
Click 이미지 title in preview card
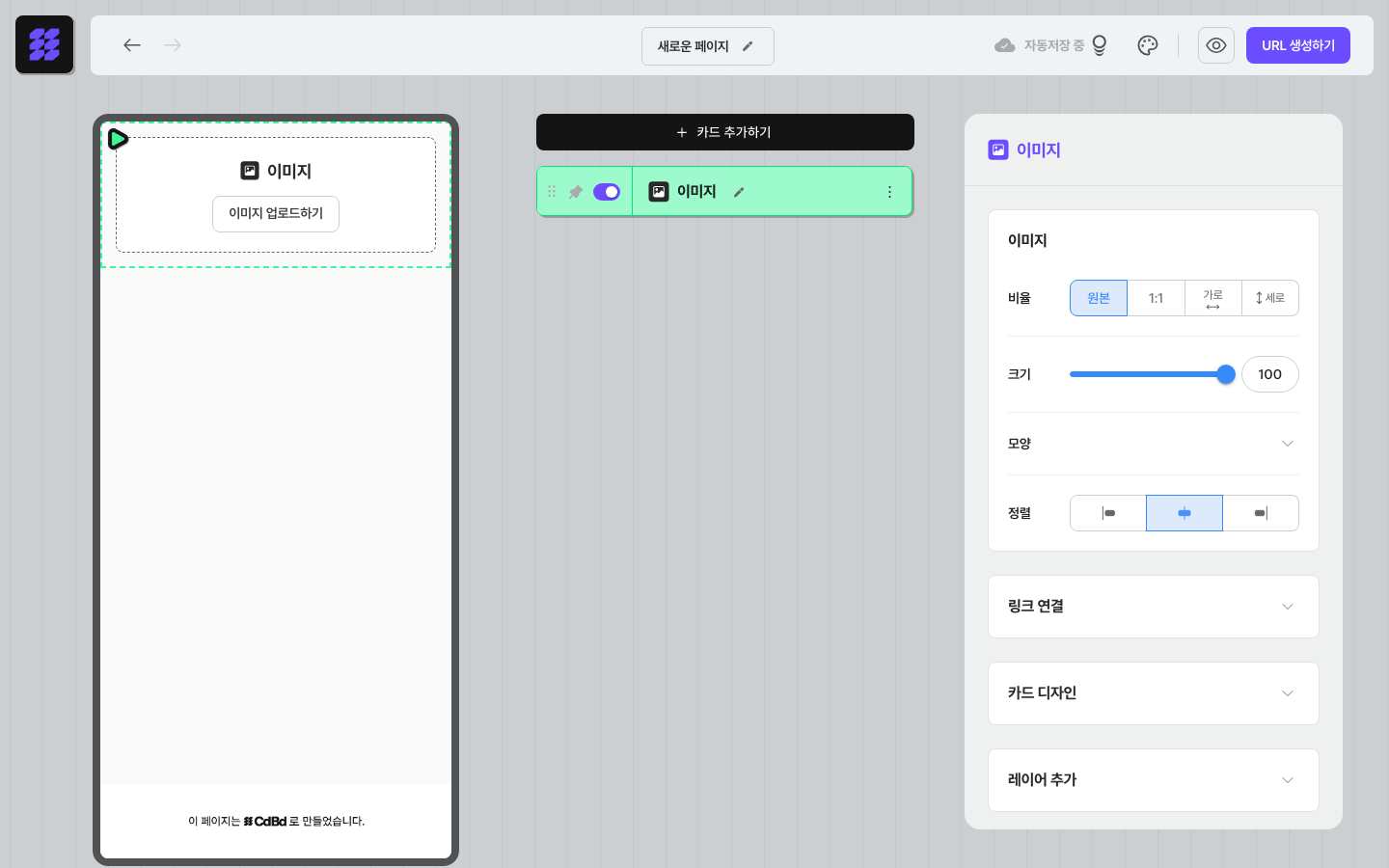click(289, 171)
